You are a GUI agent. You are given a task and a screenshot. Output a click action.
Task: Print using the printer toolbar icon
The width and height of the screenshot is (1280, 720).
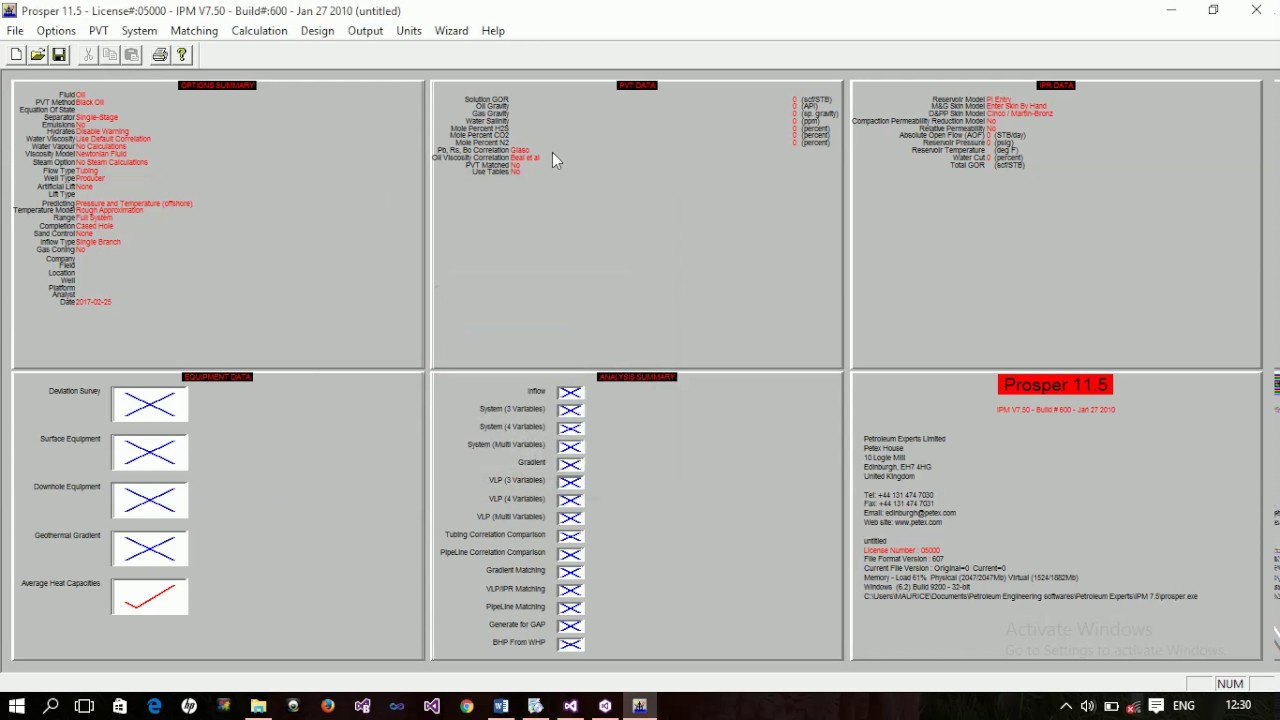point(160,55)
